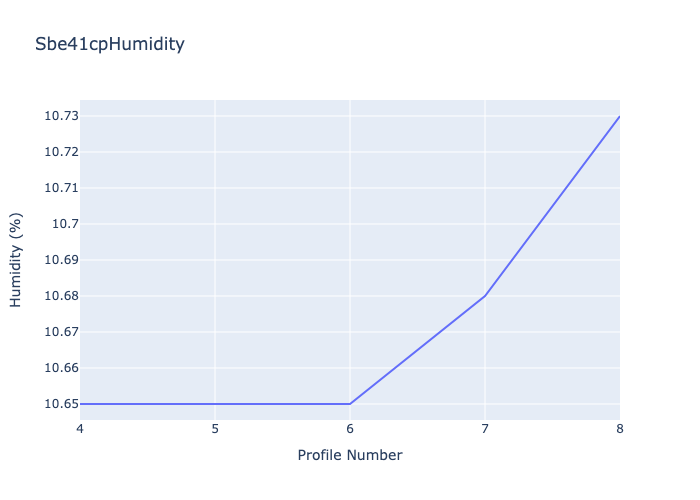Click the x-axis tick label 4
Viewport: 700px width, 500px height.
80,429
